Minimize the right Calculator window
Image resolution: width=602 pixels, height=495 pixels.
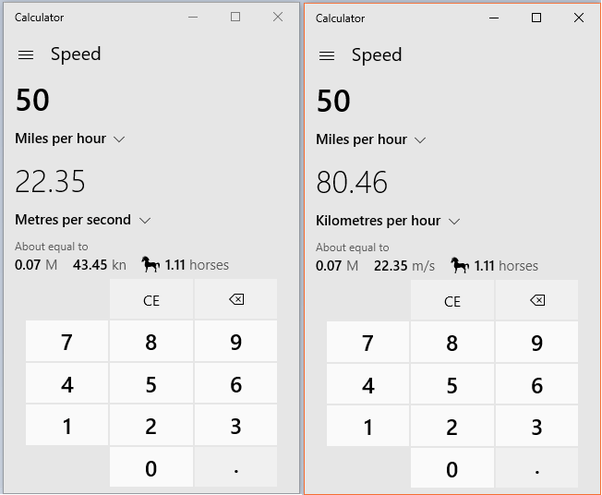pos(494,18)
